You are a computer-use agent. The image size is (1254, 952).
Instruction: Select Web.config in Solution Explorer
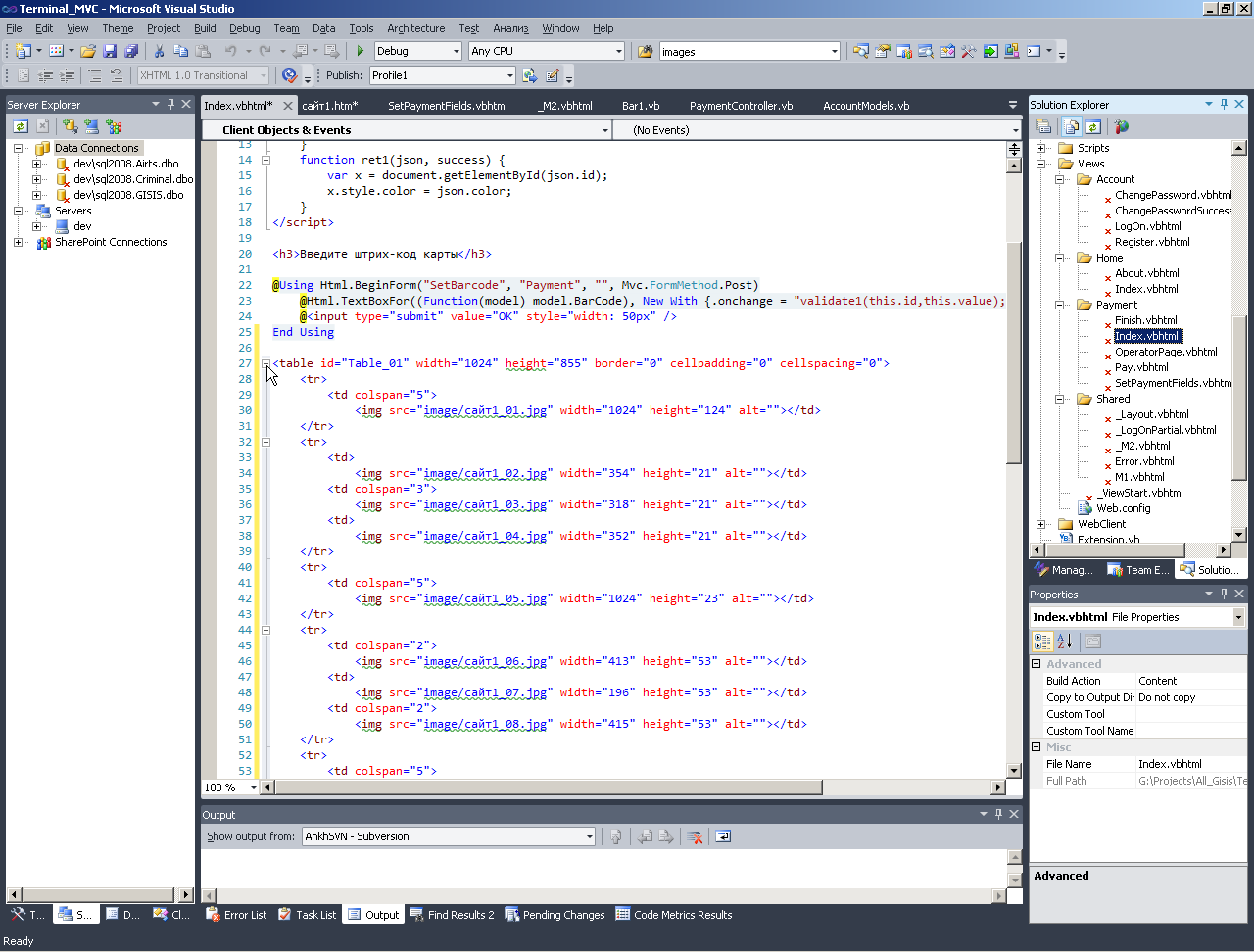tap(1123, 508)
